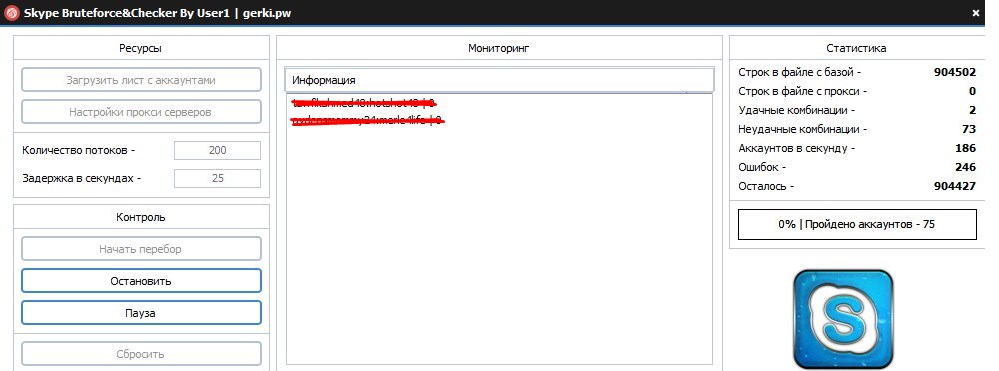Click the Неудачные комбинации label
999x371 pixels.
coord(803,129)
